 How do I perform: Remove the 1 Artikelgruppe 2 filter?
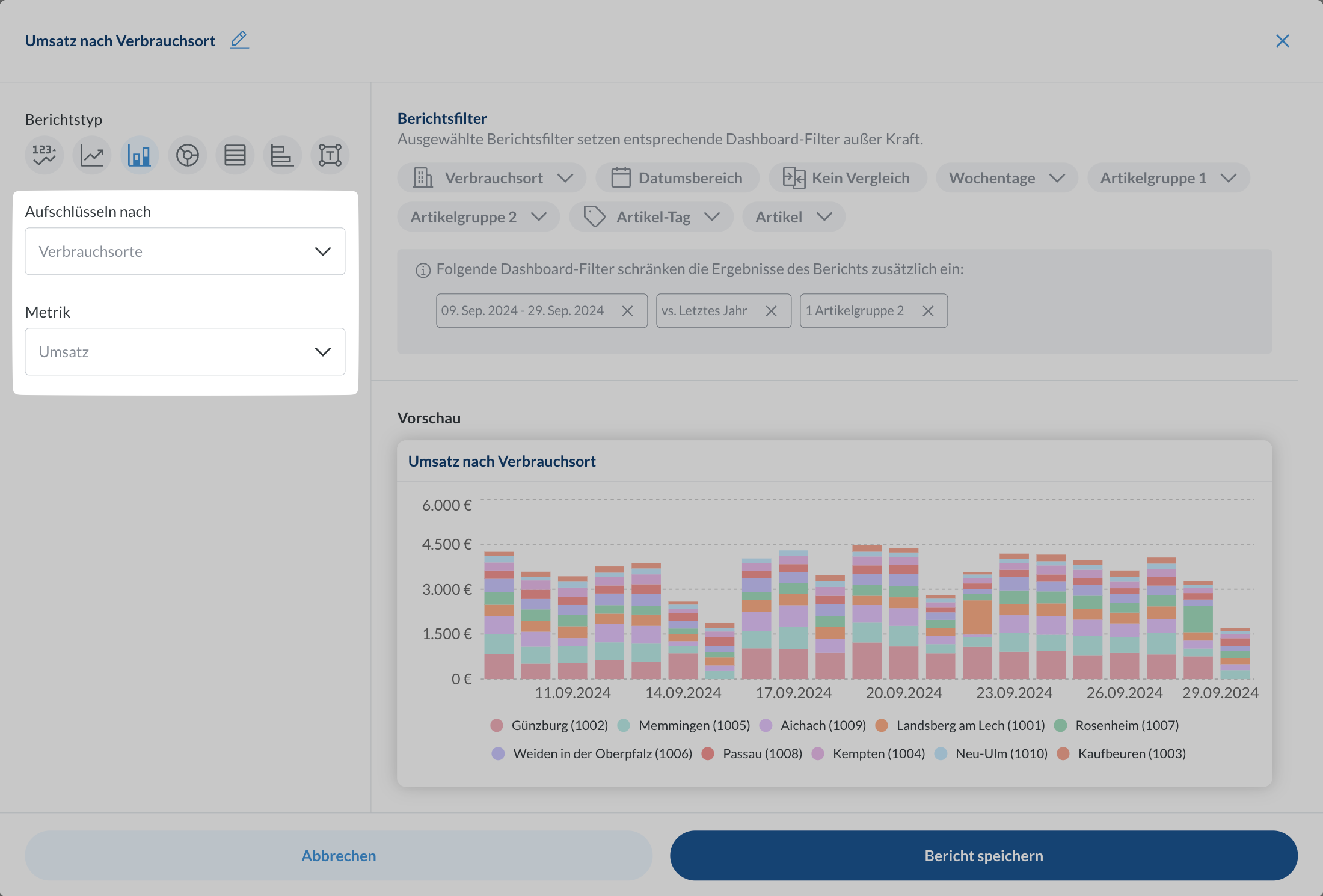(x=928, y=311)
